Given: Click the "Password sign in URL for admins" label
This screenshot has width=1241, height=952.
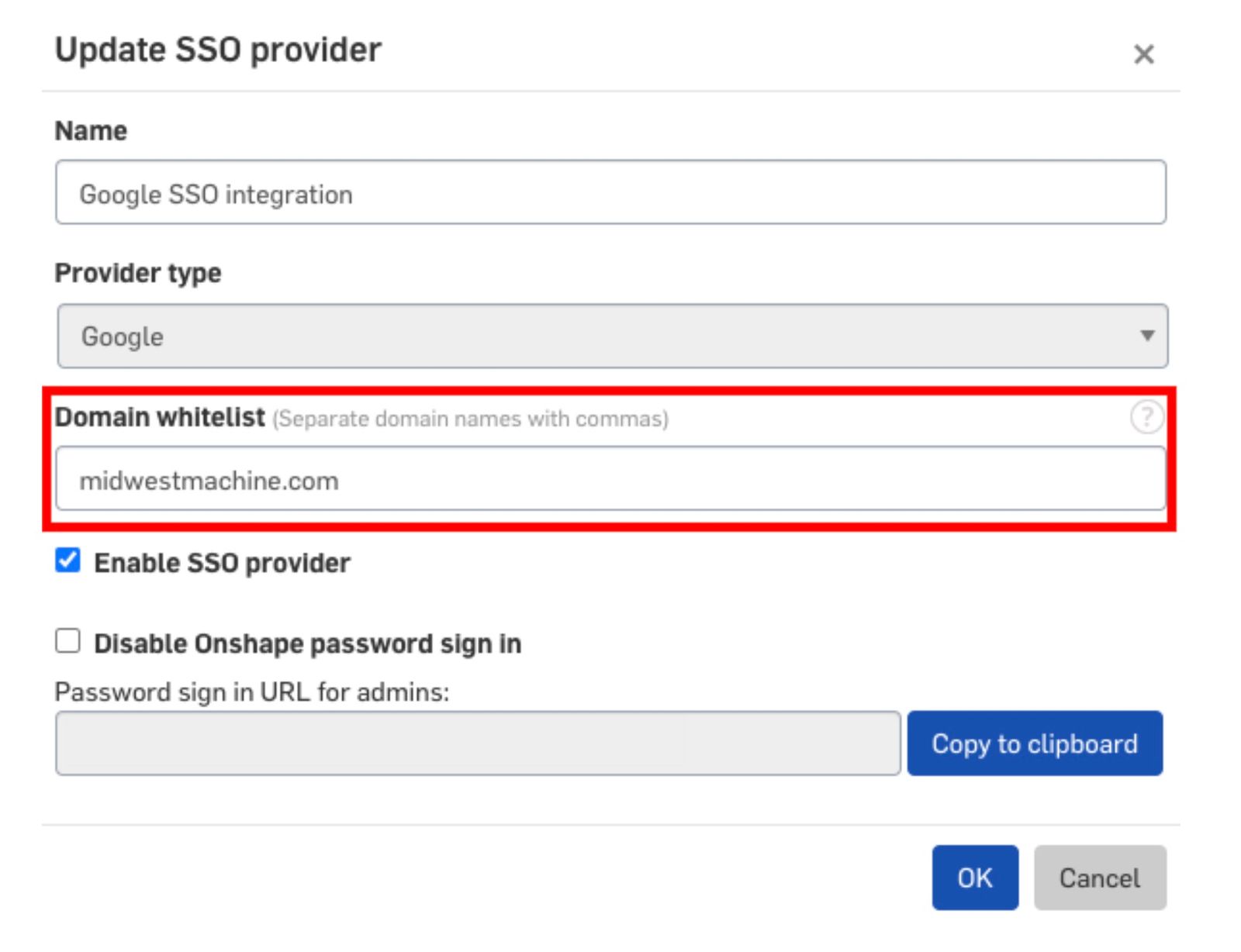Looking at the screenshot, I should coord(252,692).
